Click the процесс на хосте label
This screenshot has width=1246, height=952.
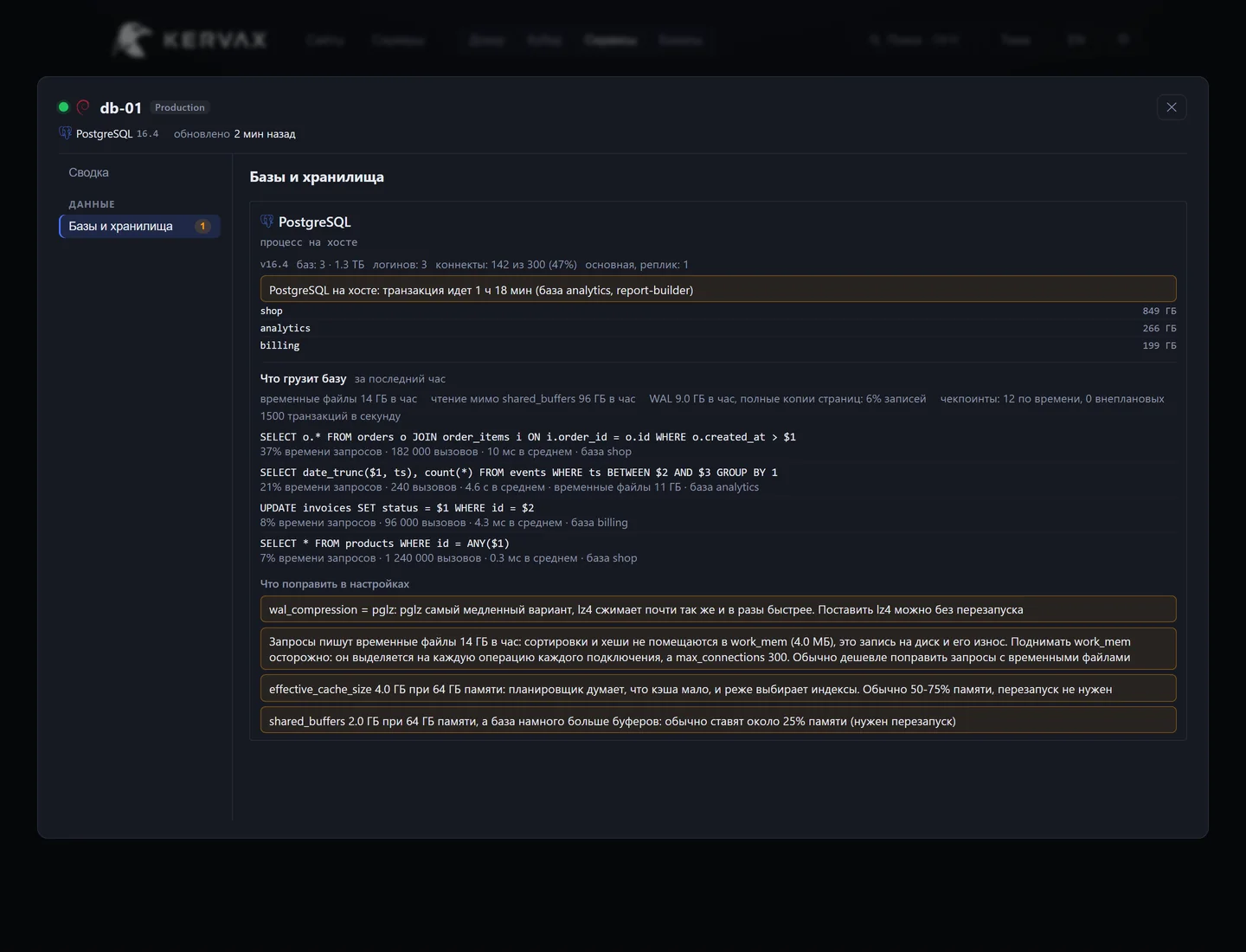309,242
